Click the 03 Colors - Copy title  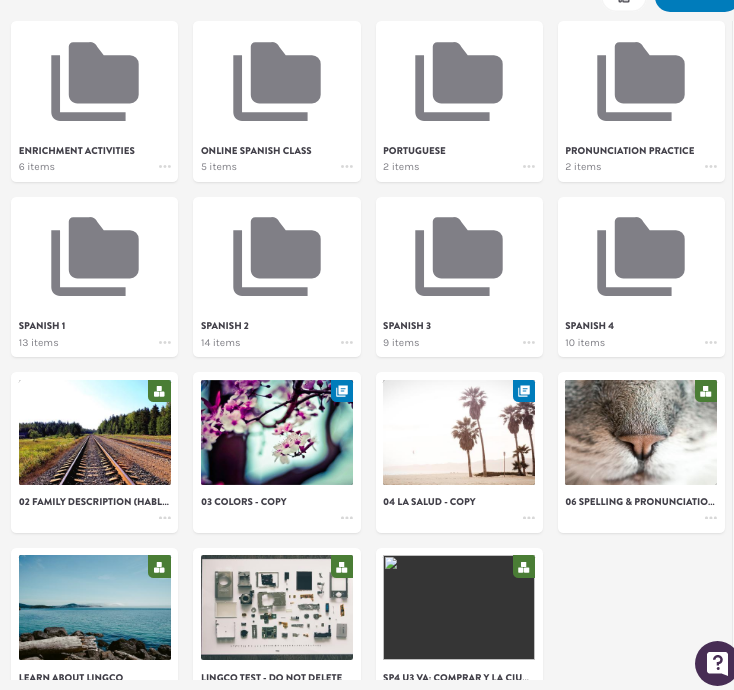244,502
